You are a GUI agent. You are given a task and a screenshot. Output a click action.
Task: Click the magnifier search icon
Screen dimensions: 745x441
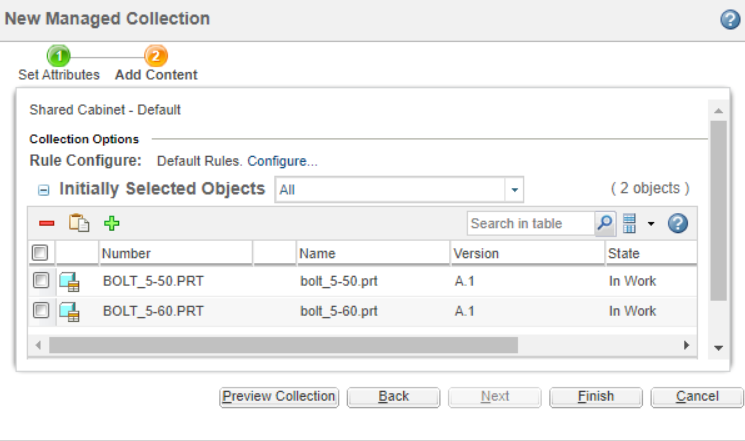605,223
